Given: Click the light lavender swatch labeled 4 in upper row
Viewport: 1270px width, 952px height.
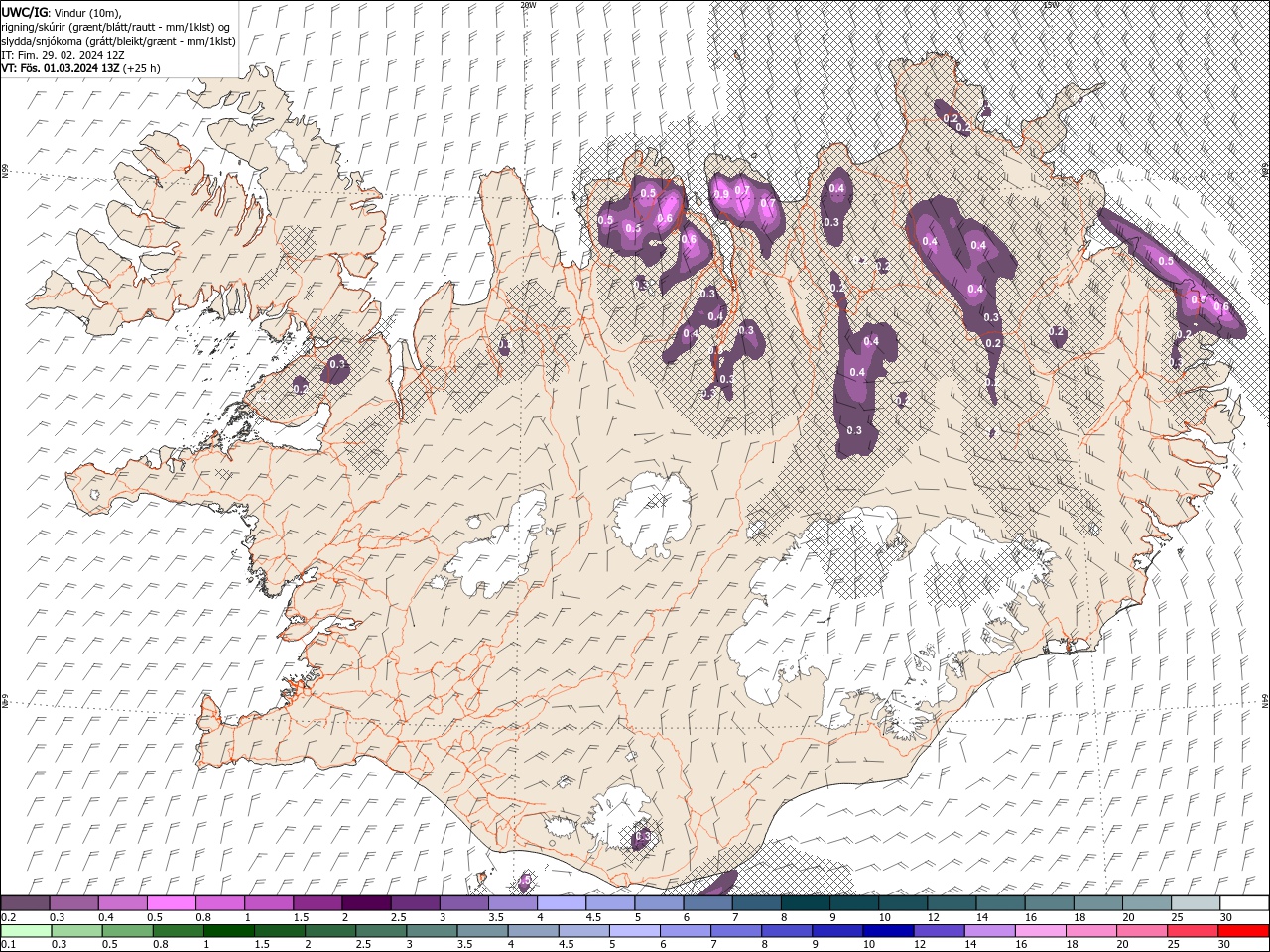Looking at the screenshot, I should coord(562,903).
